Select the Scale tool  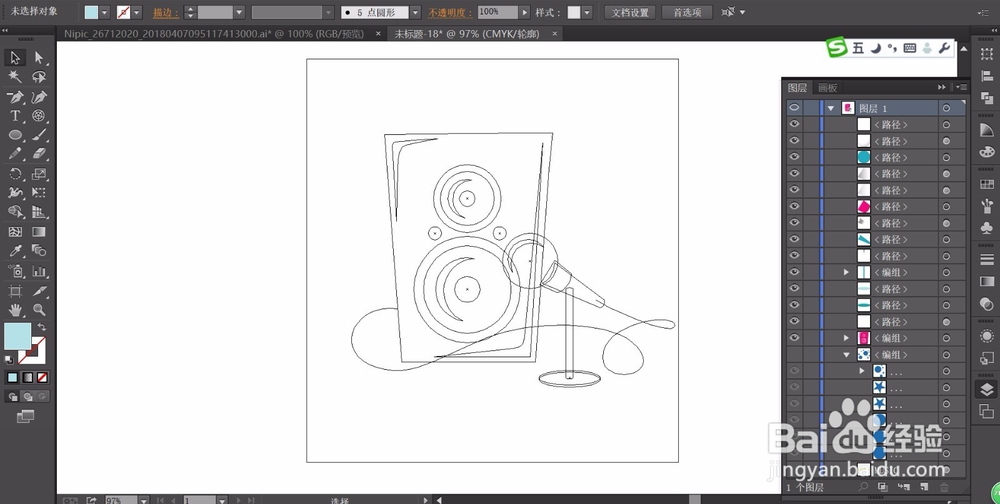click(x=39, y=174)
